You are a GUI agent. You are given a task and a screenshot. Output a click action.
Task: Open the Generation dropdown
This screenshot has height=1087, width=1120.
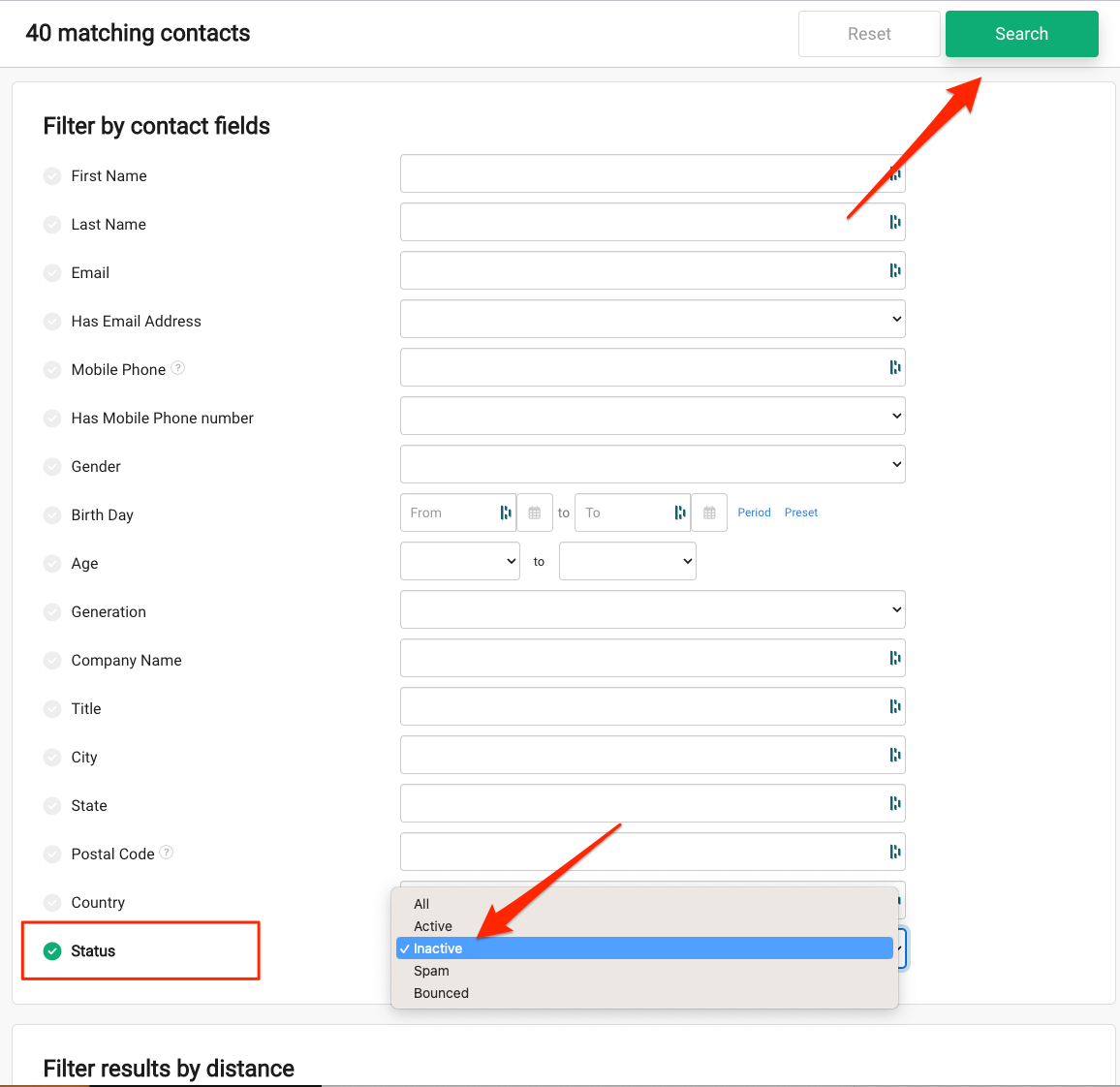pyautogui.click(x=652, y=609)
